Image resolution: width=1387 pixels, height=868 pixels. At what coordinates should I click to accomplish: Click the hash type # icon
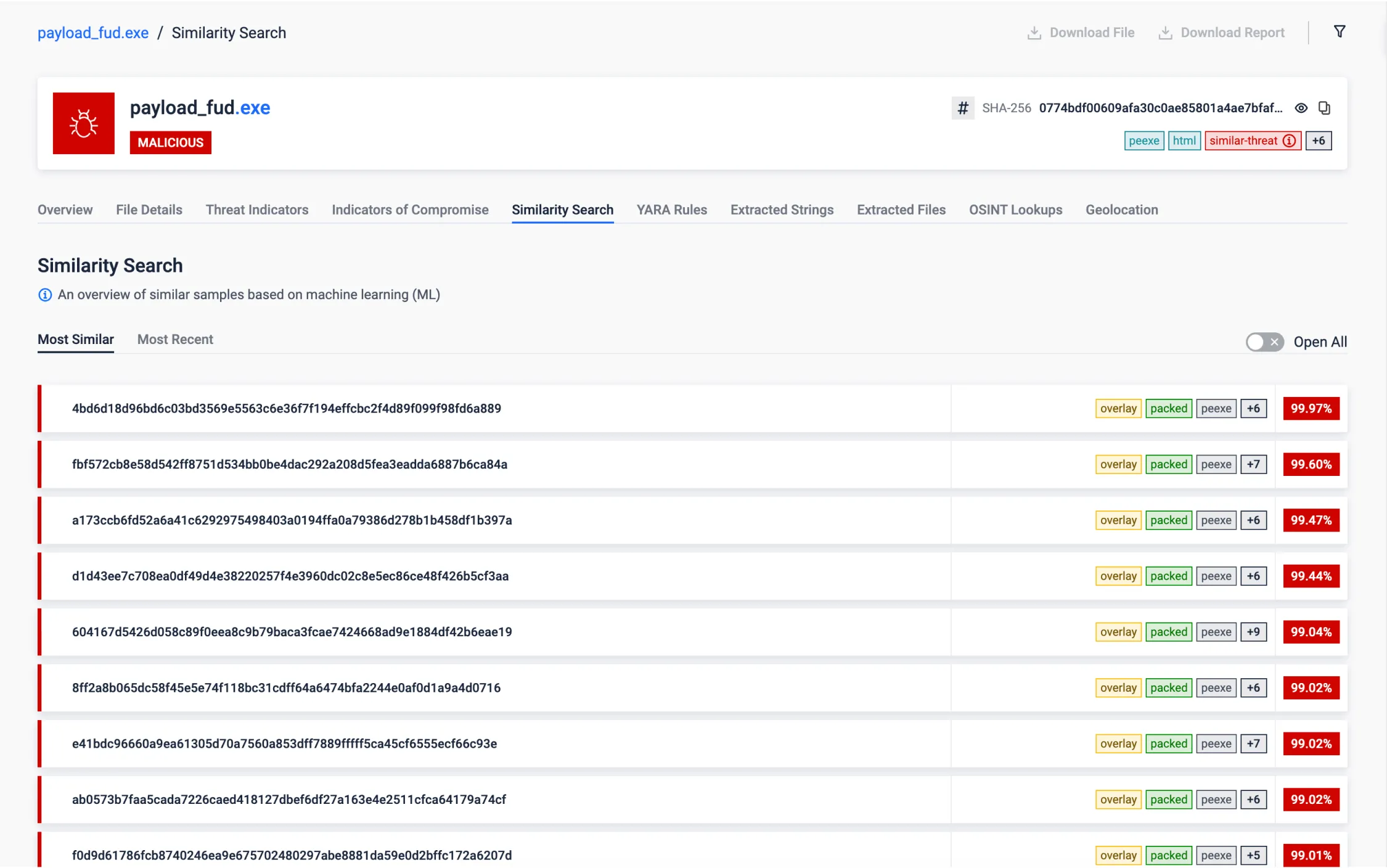coord(962,108)
